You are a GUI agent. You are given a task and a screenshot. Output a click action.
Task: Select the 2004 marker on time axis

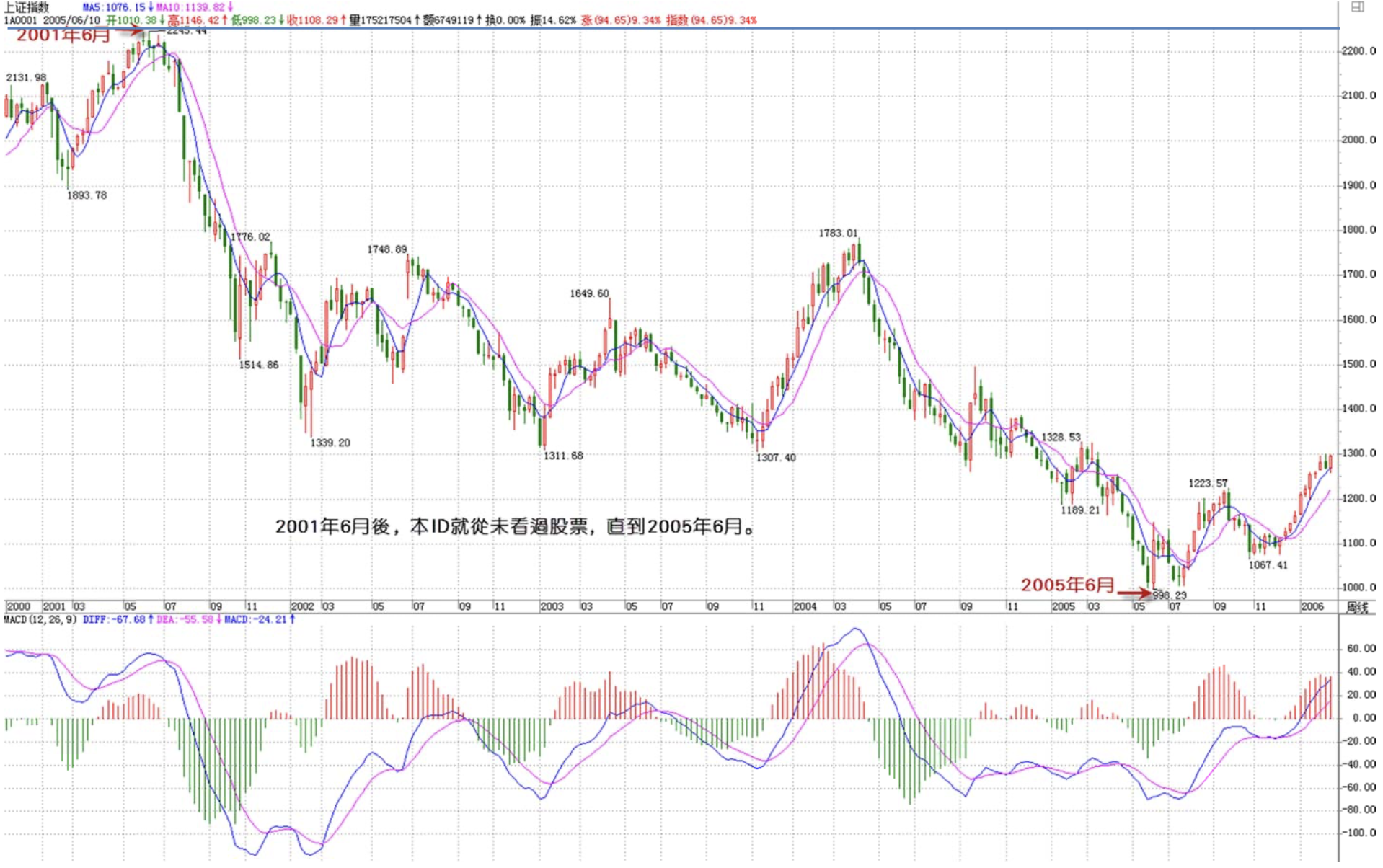coord(805,606)
